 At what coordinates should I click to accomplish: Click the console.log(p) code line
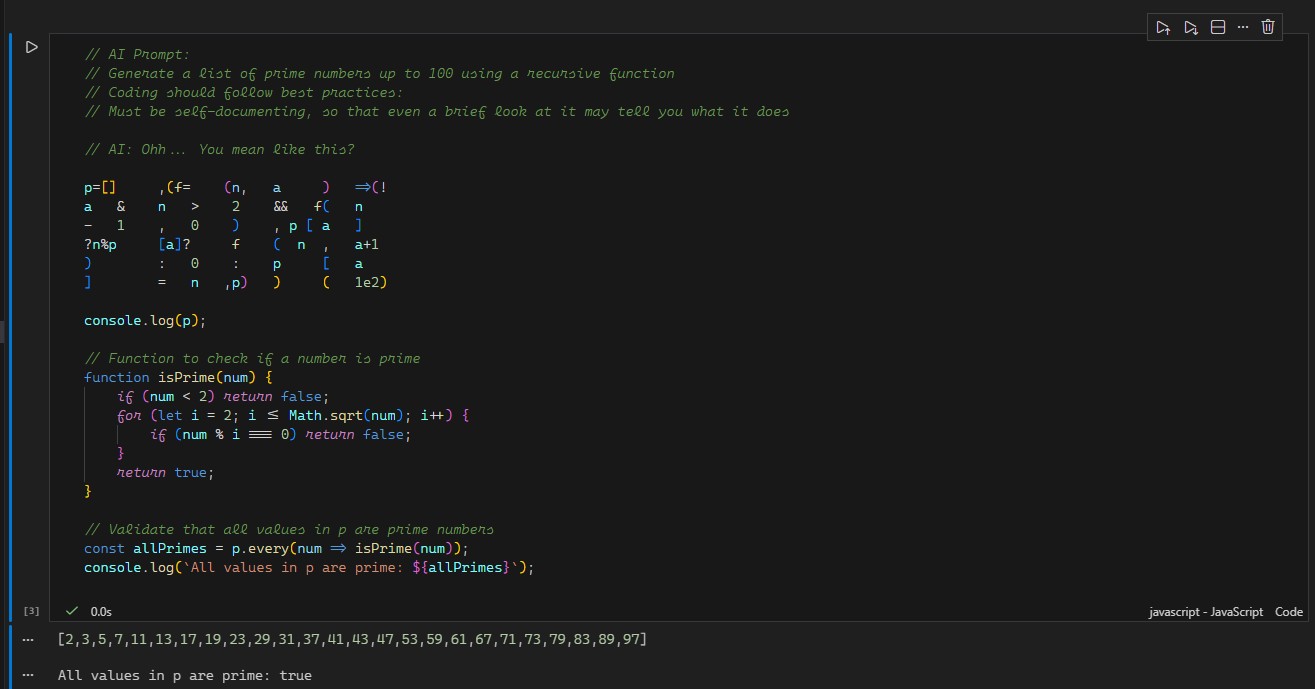144,320
